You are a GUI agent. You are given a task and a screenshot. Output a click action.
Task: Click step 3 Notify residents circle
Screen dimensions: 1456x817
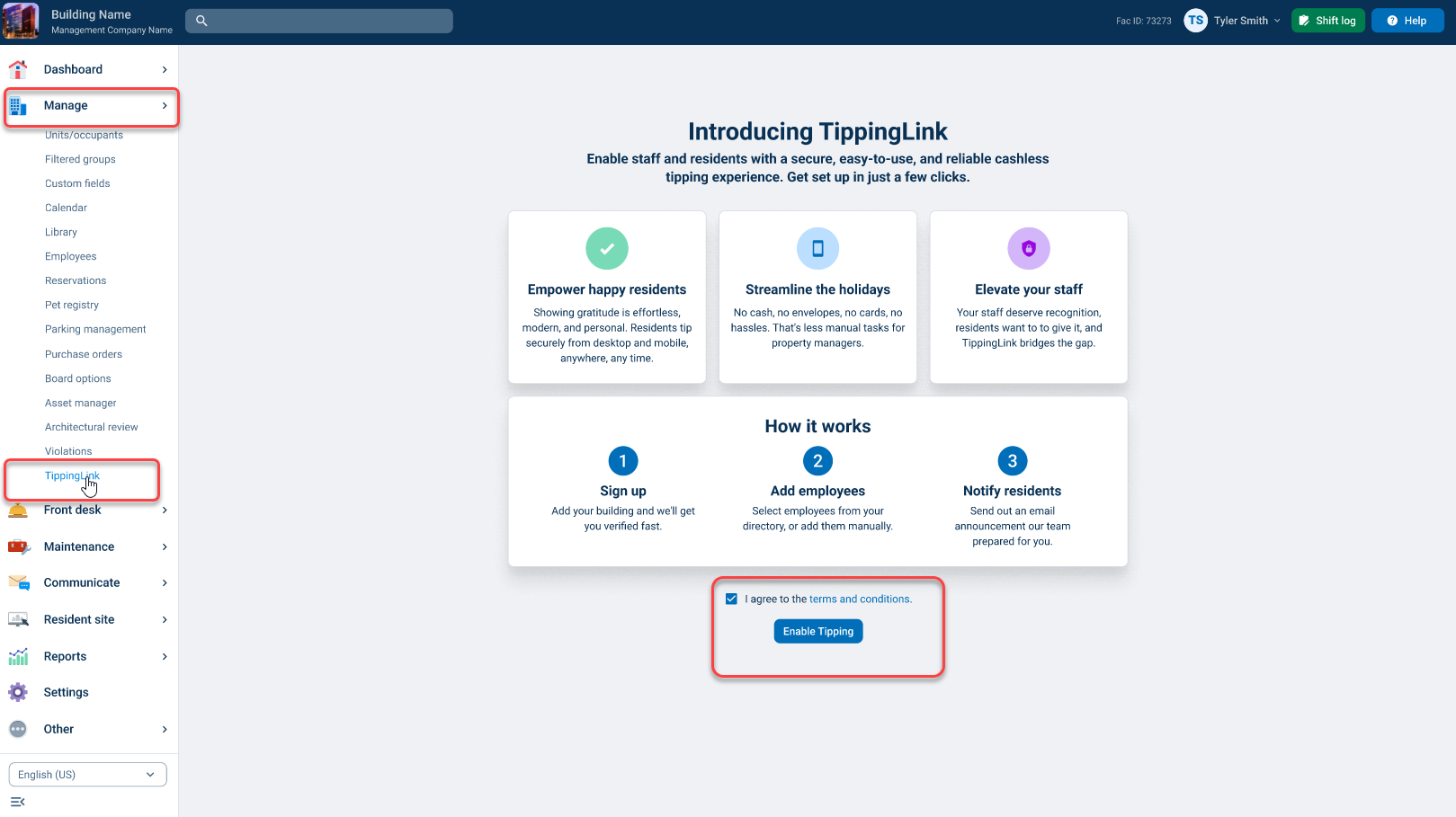(1013, 461)
